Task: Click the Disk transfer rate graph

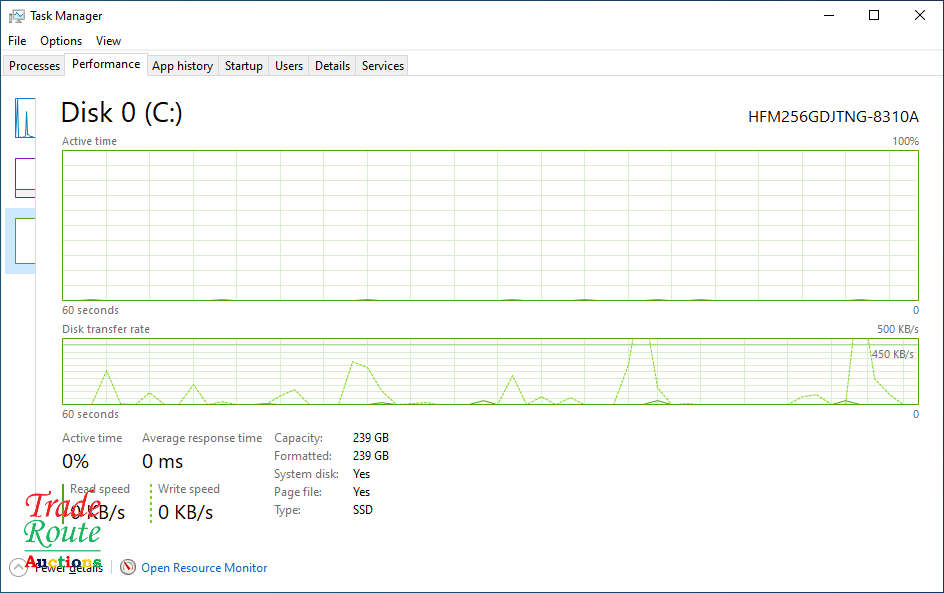Action: [490, 371]
